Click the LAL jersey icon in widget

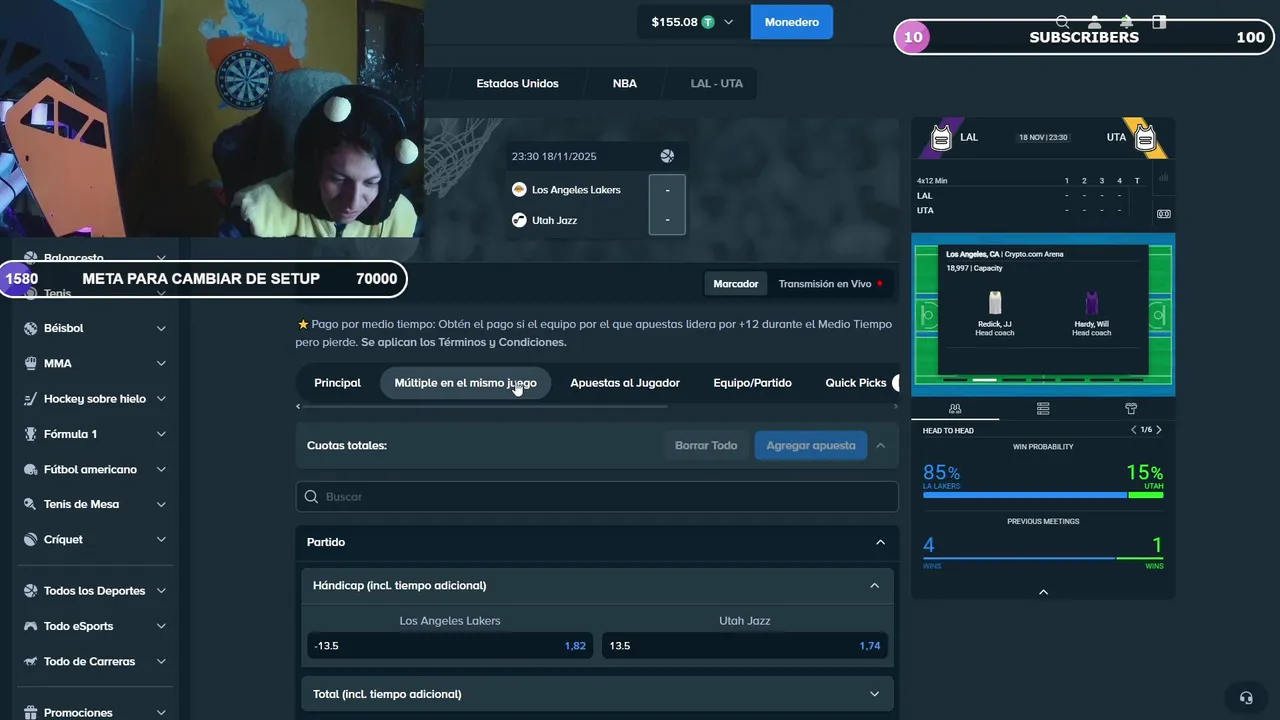coord(941,137)
